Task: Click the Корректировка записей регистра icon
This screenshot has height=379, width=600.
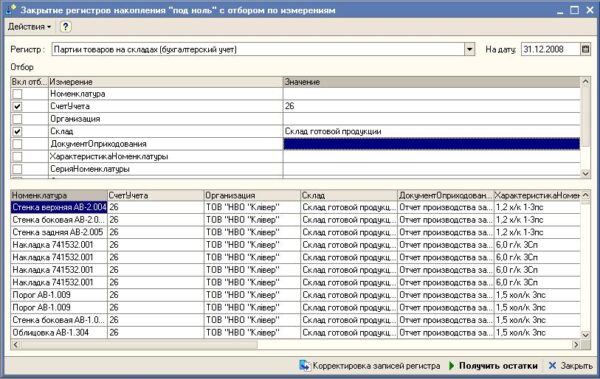Action: [x=305, y=366]
